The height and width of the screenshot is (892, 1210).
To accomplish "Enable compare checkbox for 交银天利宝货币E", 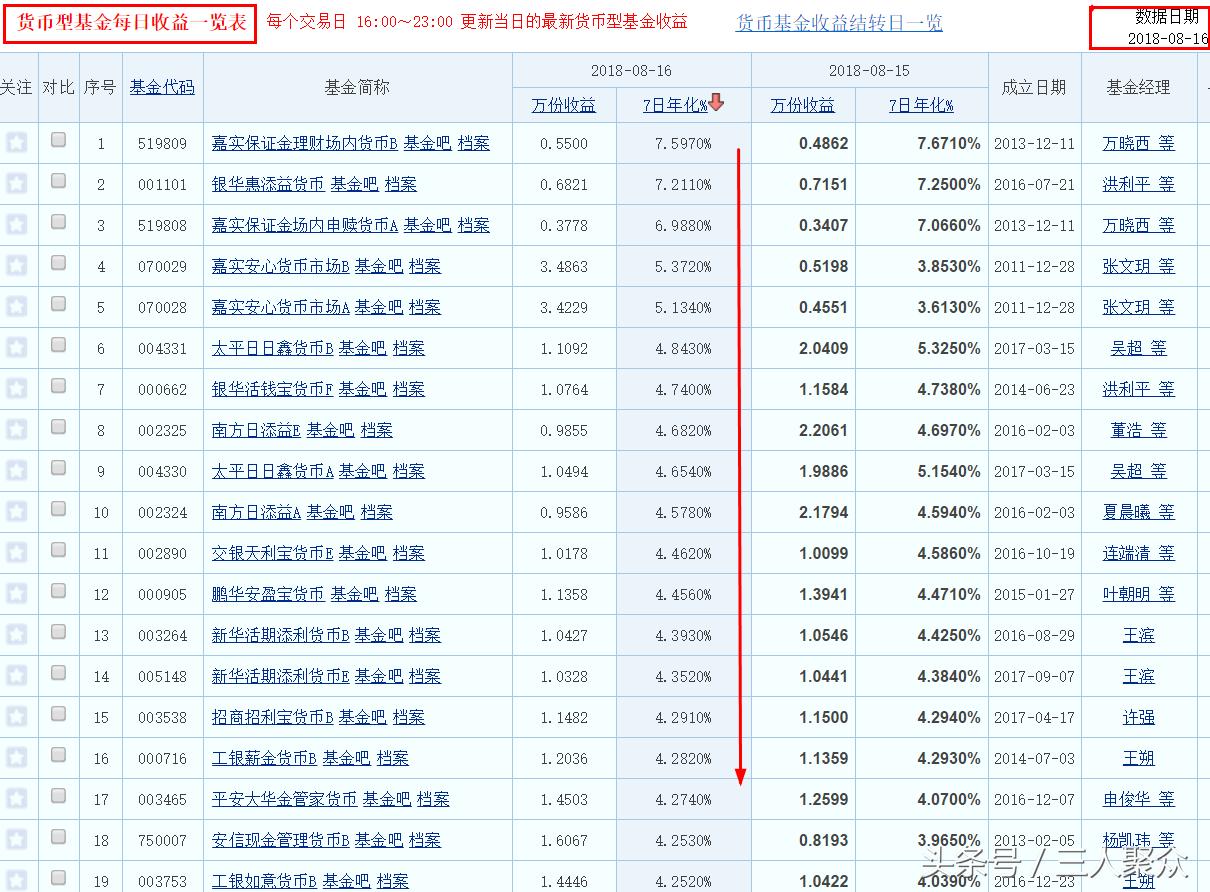I will (x=58, y=553).
